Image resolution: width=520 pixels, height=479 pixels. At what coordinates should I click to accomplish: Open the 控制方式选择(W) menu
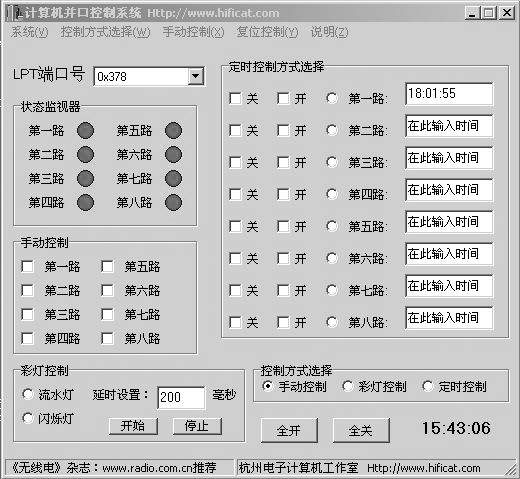click(x=105, y=32)
